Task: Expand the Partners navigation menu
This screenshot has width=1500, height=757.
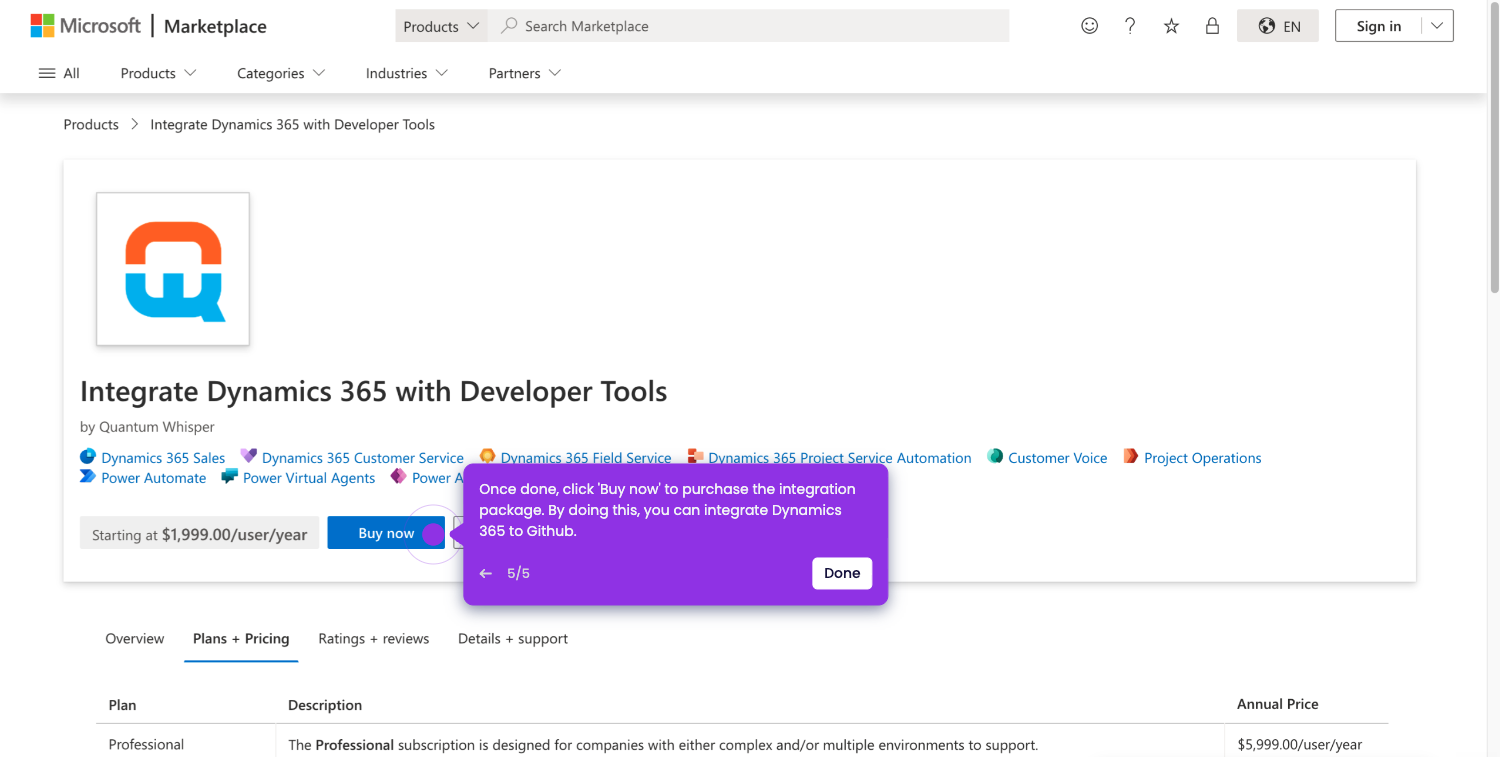Action: click(525, 73)
